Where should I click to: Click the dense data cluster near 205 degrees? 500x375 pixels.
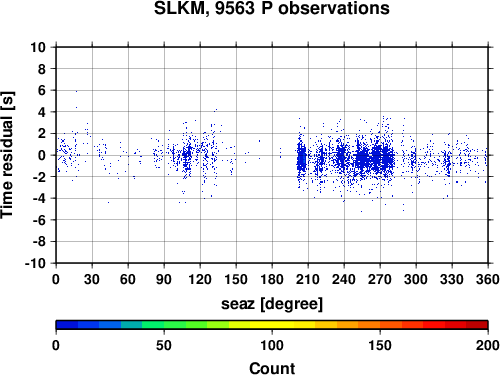302,158
